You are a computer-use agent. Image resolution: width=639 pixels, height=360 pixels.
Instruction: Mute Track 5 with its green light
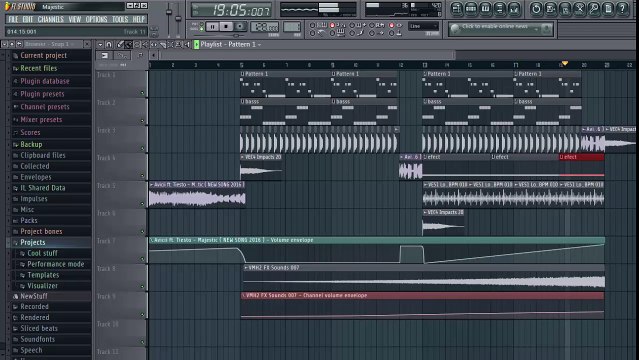pos(142,203)
